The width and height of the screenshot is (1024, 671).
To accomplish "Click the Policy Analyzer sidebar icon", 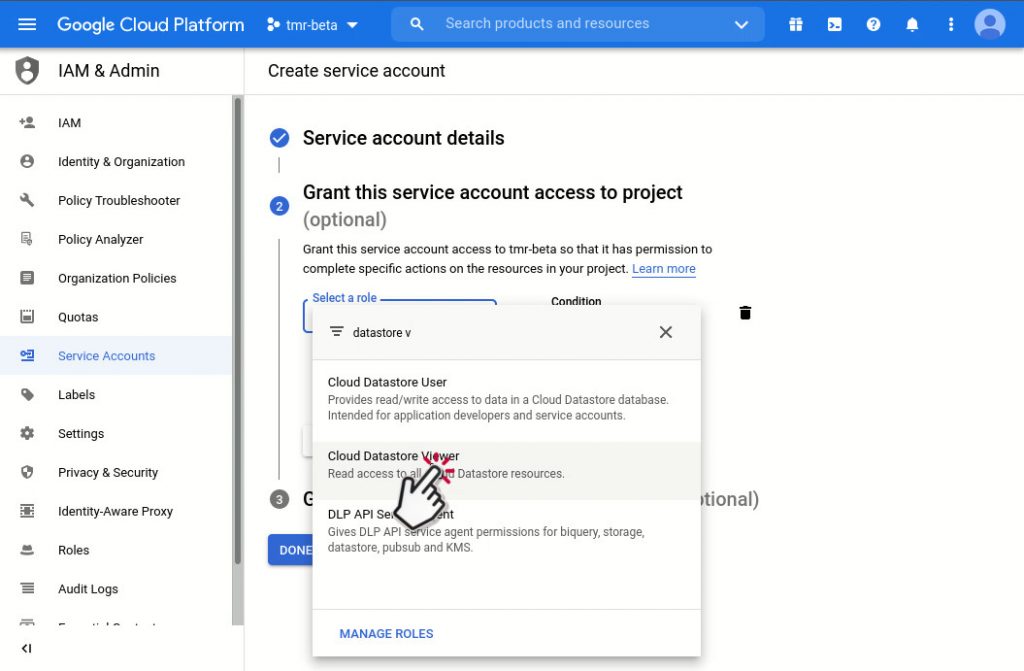I will (x=27, y=239).
